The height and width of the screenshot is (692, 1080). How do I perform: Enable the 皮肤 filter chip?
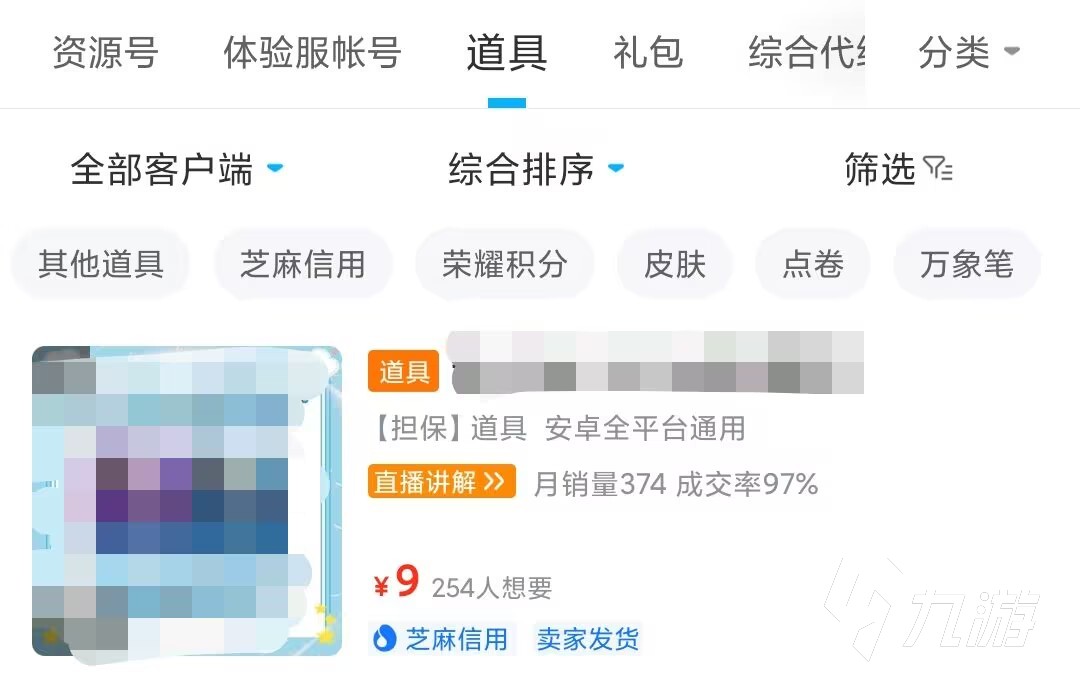point(675,264)
